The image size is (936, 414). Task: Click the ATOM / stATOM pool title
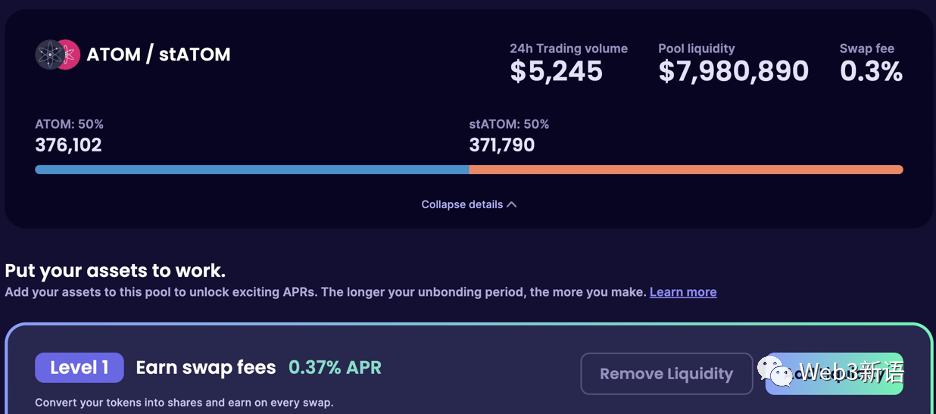pos(158,54)
